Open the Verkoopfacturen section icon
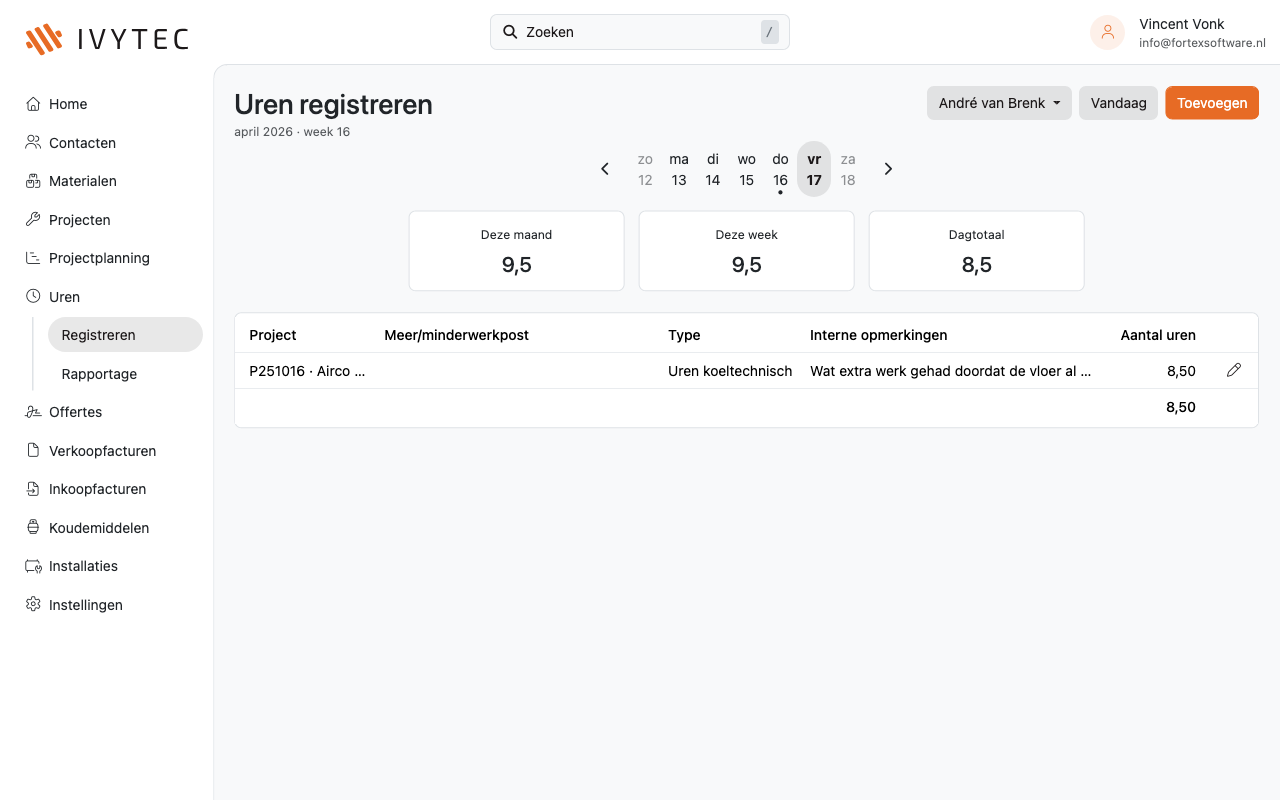 click(x=33, y=451)
